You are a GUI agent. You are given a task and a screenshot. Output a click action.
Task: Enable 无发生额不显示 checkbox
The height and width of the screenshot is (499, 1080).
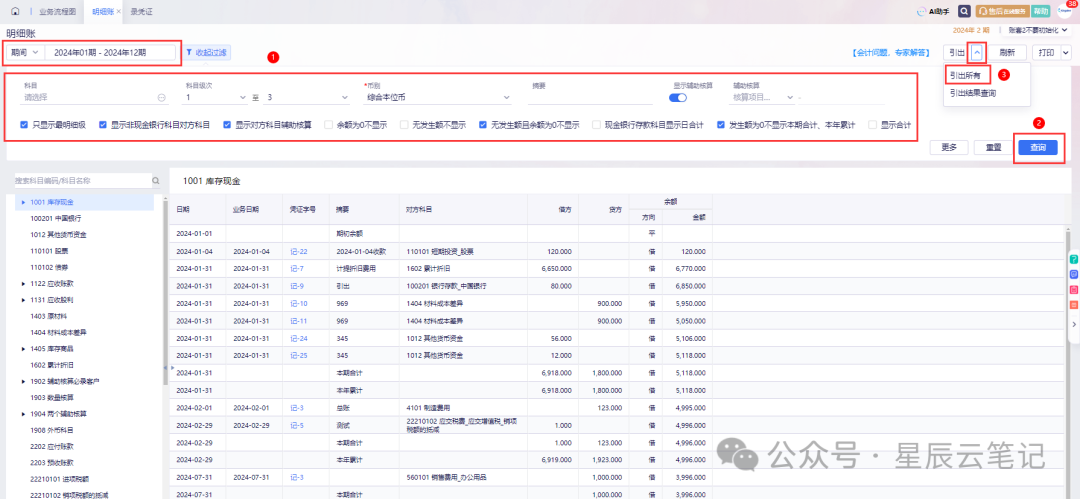tap(404, 125)
